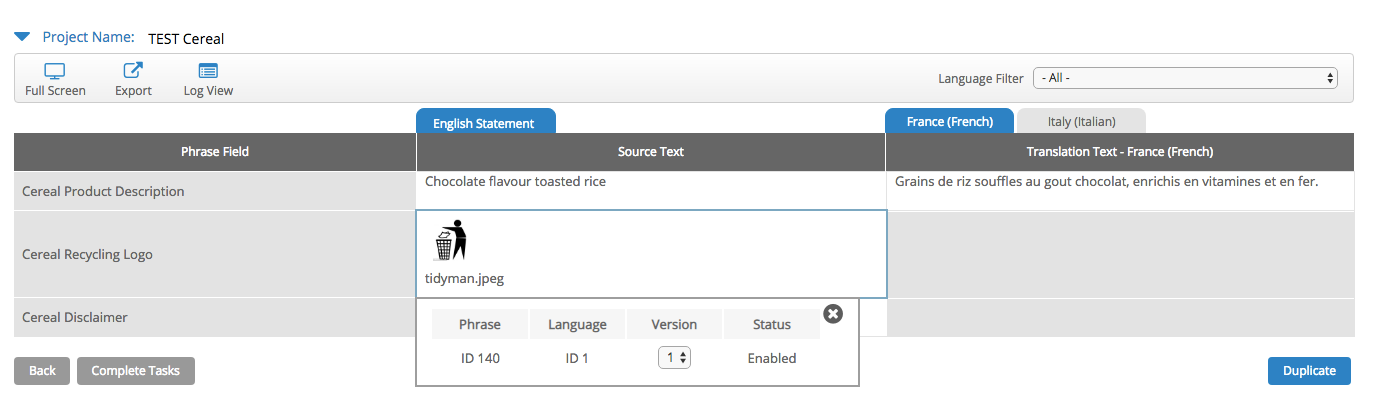1380x405 pixels.
Task: Click the Back button
Action: pyautogui.click(x=42, y=370)
